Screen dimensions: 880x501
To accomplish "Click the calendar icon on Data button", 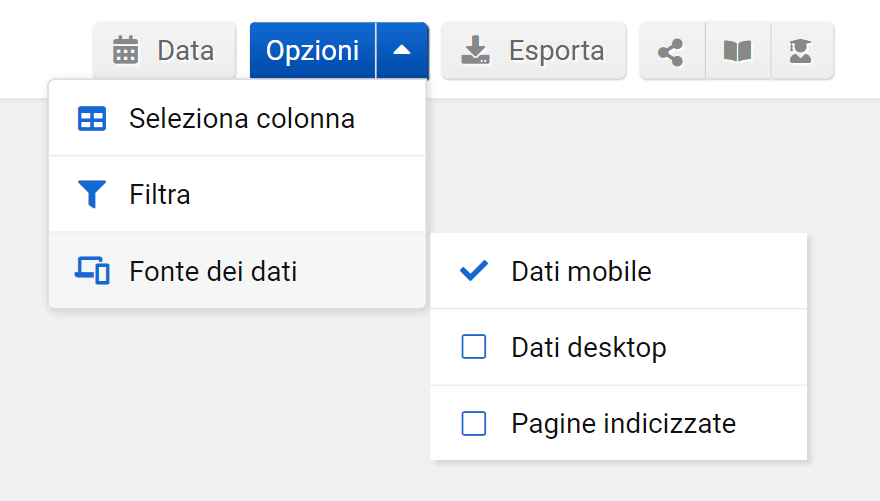I will pos(126,50).
